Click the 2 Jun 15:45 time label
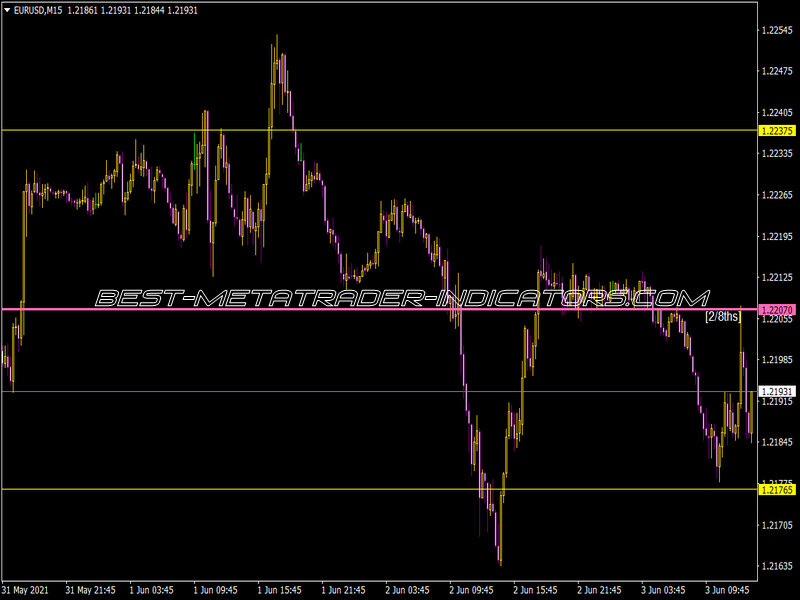The height and width of the screenshot is (600, 800). click(x=535, y=590)
